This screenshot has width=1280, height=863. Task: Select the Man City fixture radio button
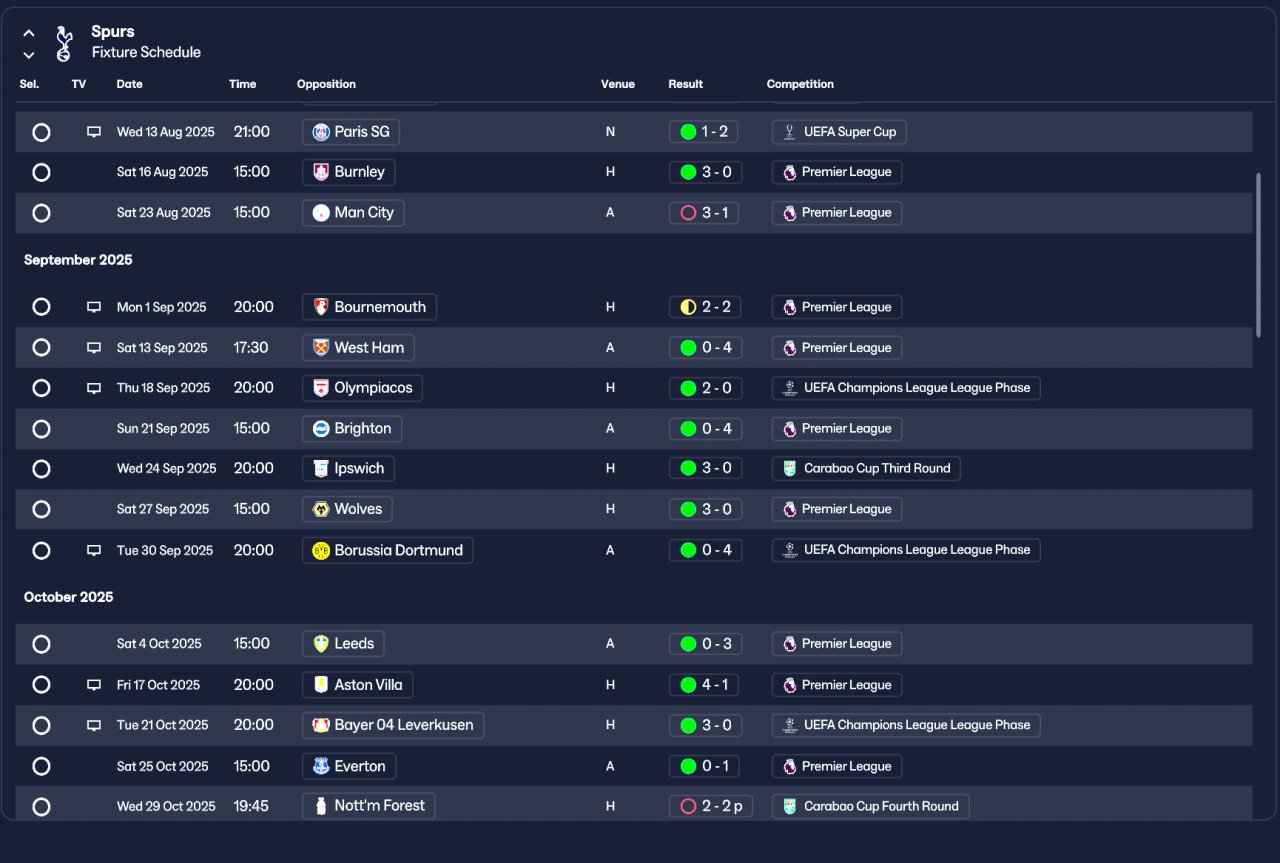point(41,213)
